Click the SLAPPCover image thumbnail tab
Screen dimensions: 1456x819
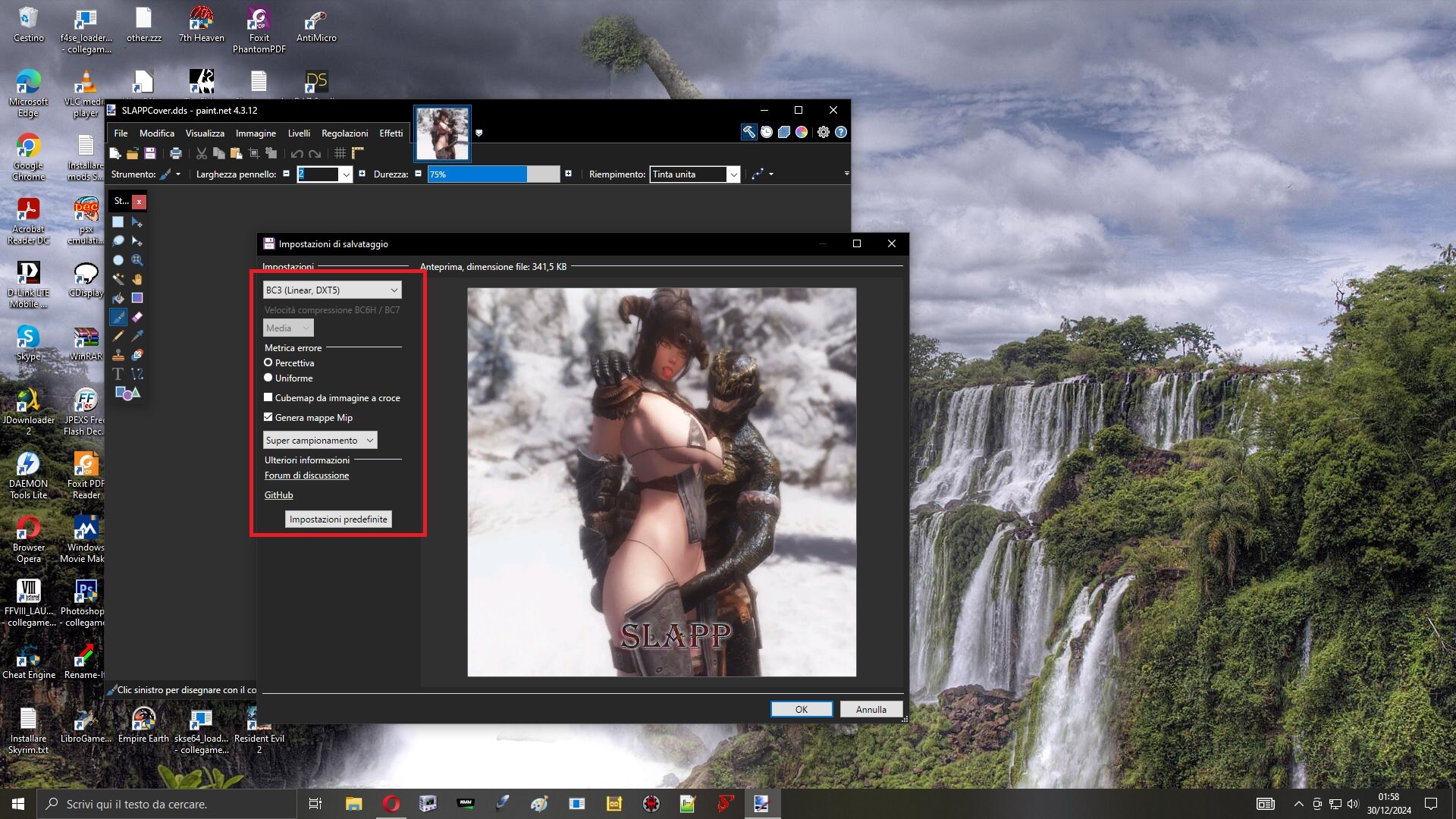[x=442, y=133]
